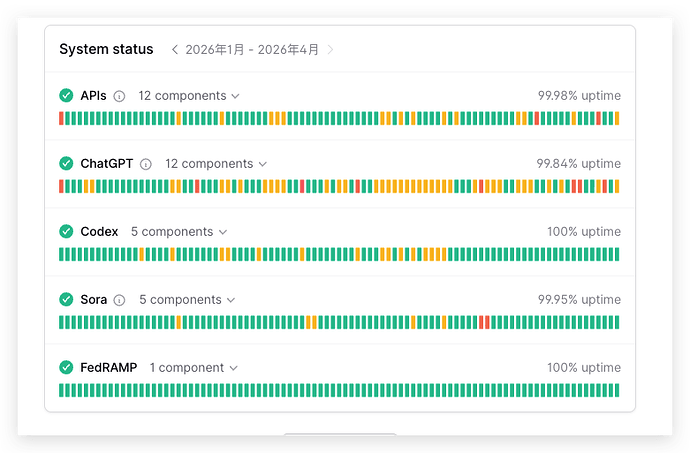Click the FedRAMP 100% uptime text

coord(584,368)
